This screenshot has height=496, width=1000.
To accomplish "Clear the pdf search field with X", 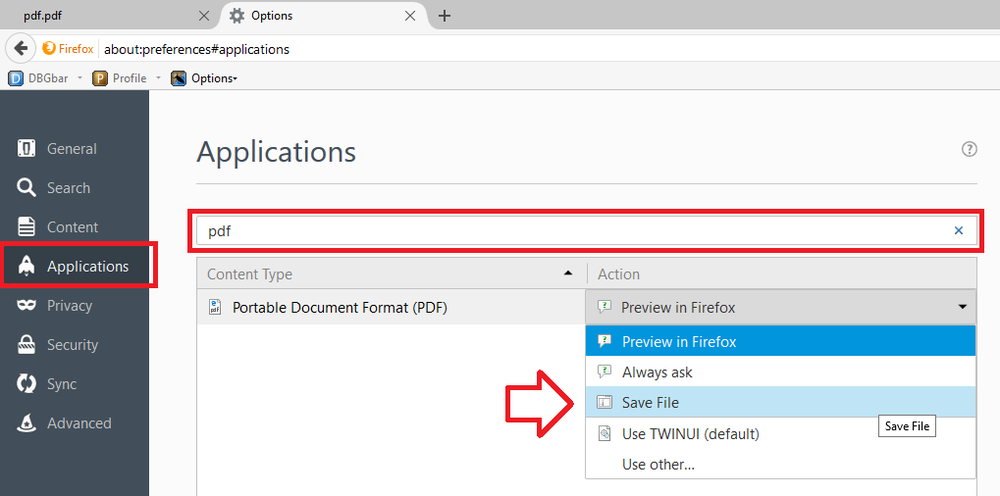I will [958, 231].
